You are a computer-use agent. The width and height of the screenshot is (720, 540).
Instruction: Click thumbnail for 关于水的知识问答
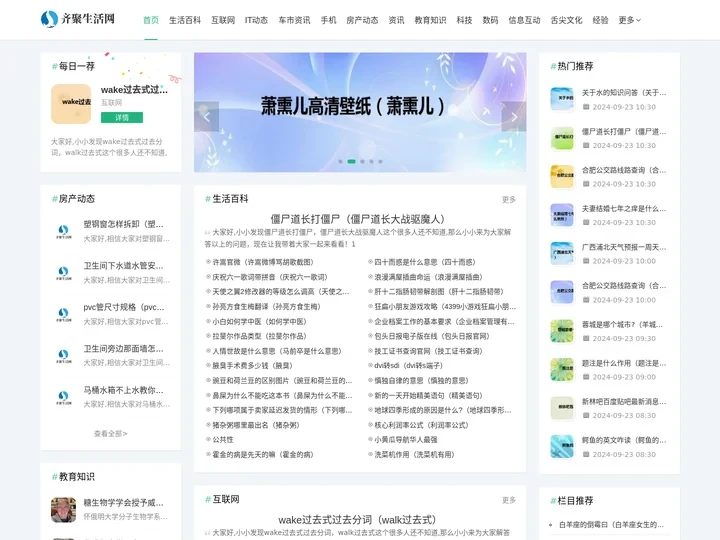562,99
